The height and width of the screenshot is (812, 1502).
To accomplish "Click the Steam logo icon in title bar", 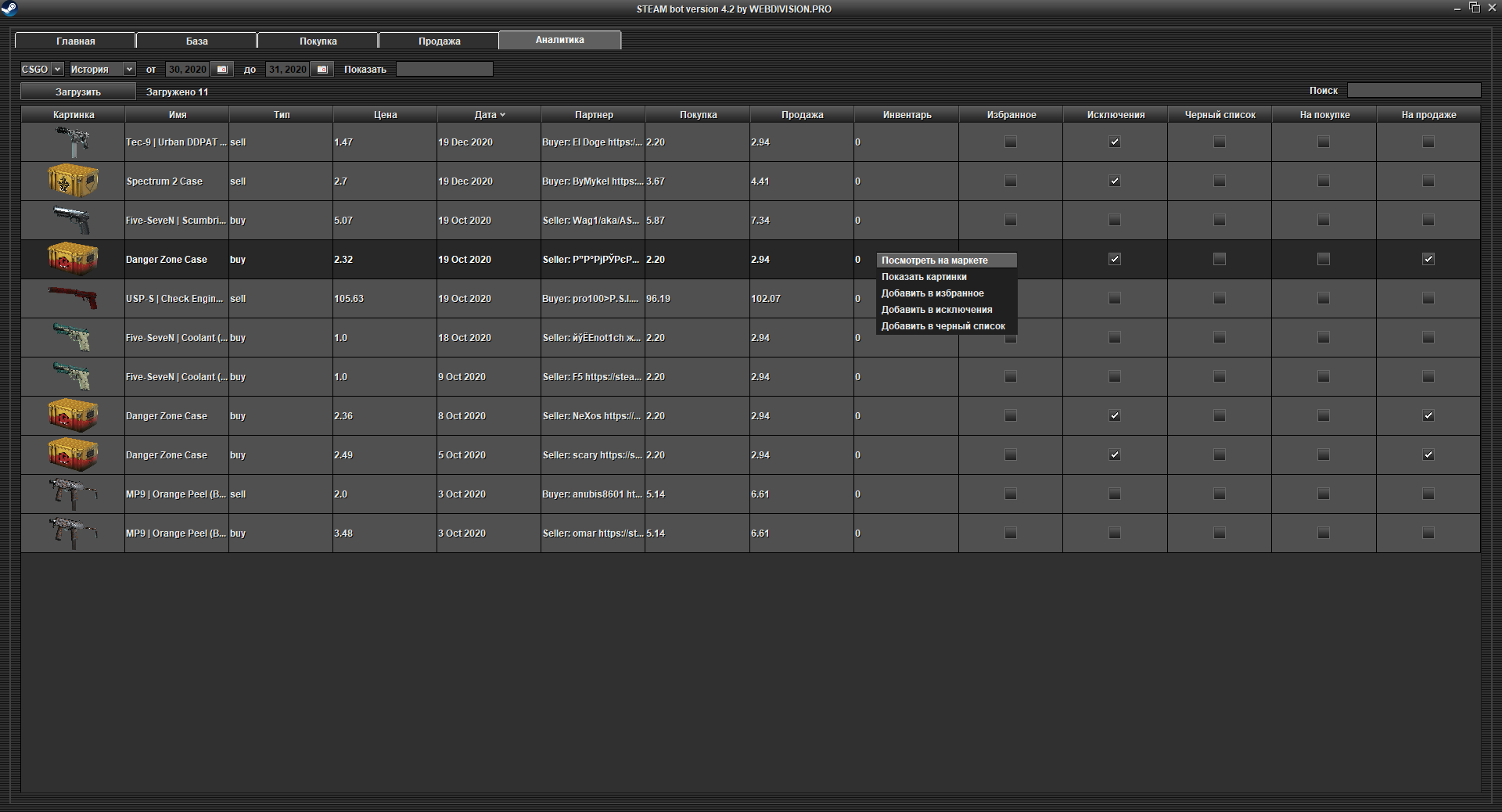I will (9, 9).
